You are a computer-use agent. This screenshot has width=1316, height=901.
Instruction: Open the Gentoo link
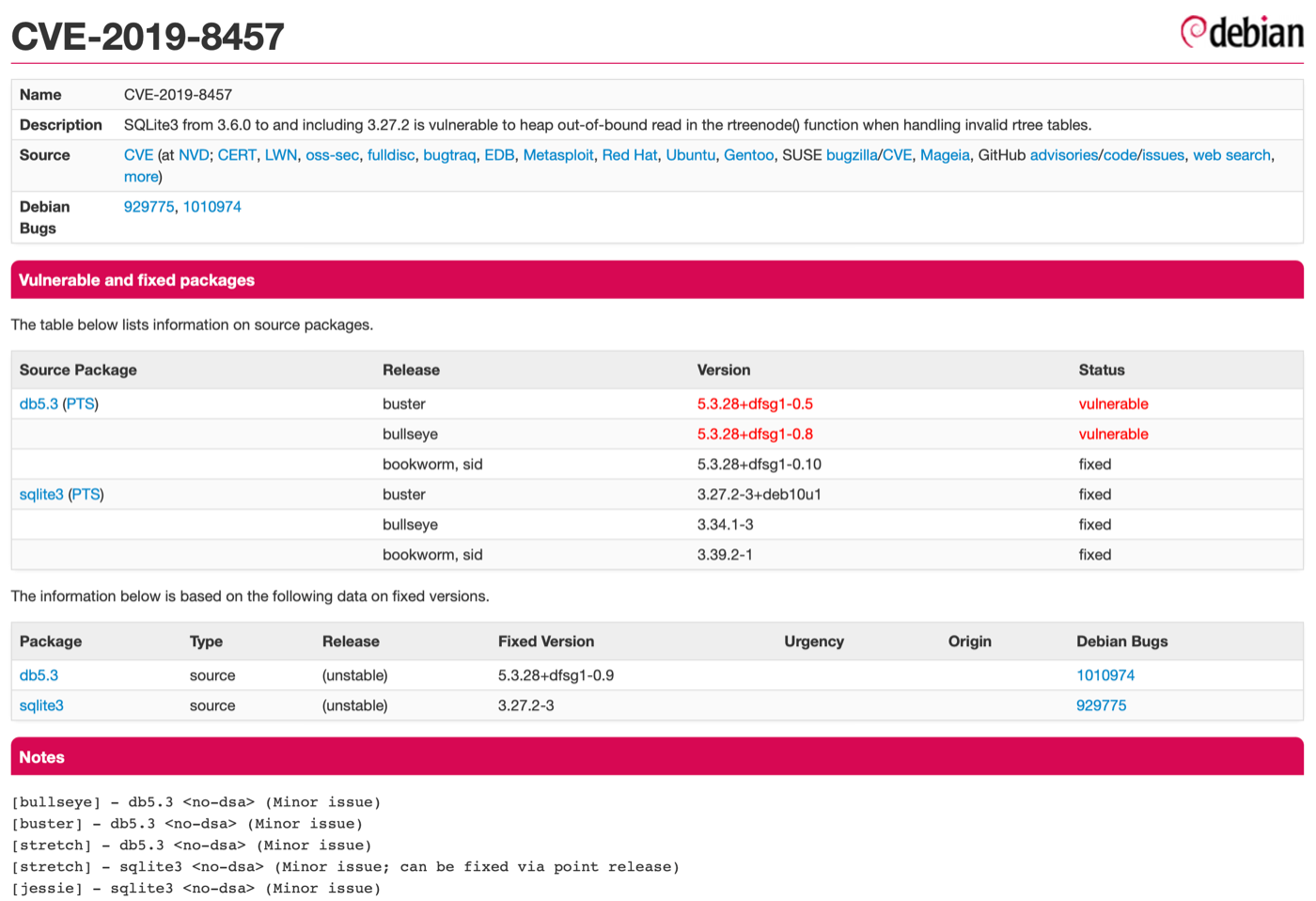(749, 155)
